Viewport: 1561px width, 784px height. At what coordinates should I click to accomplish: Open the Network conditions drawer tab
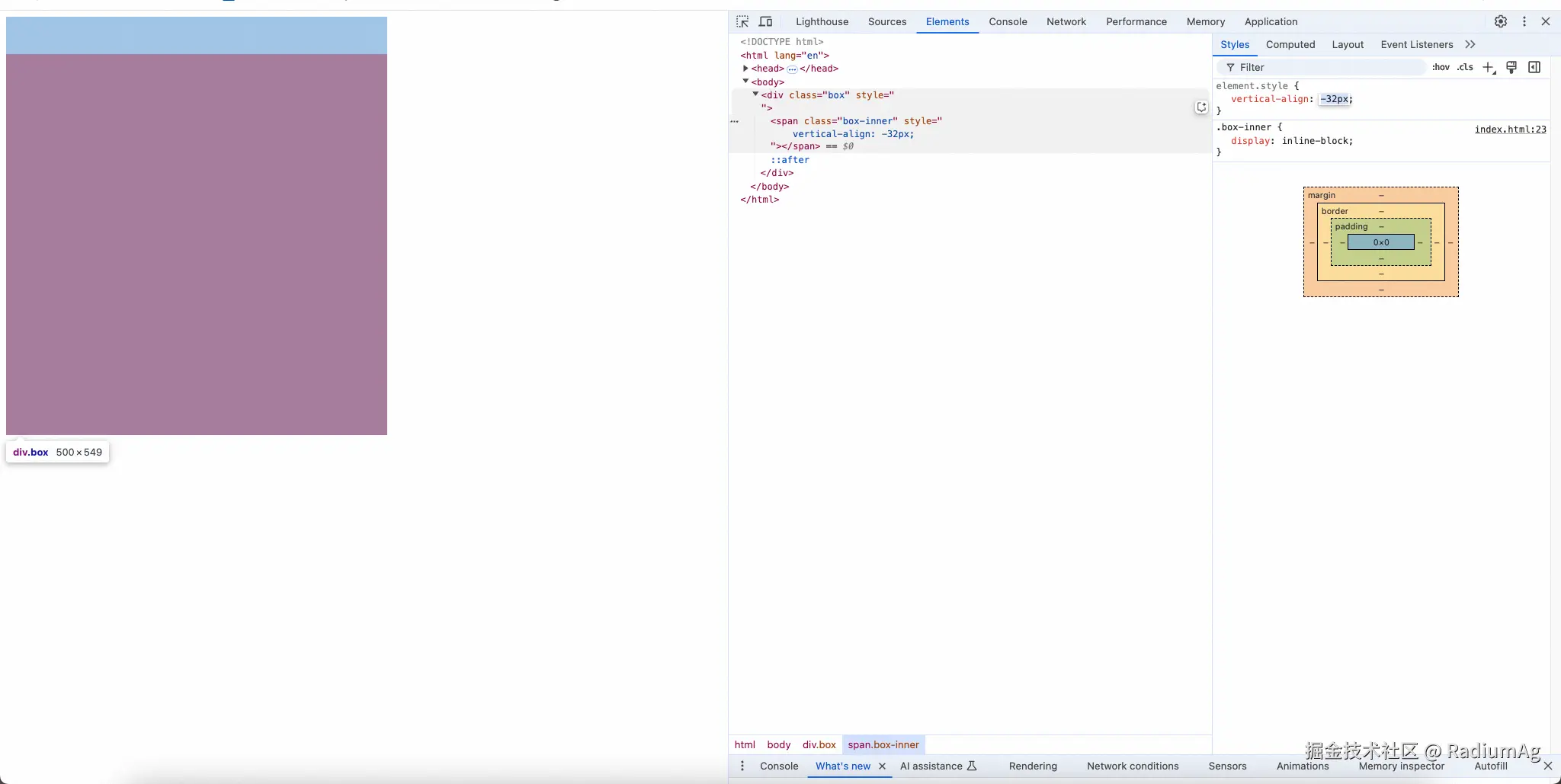(1133, 766)
